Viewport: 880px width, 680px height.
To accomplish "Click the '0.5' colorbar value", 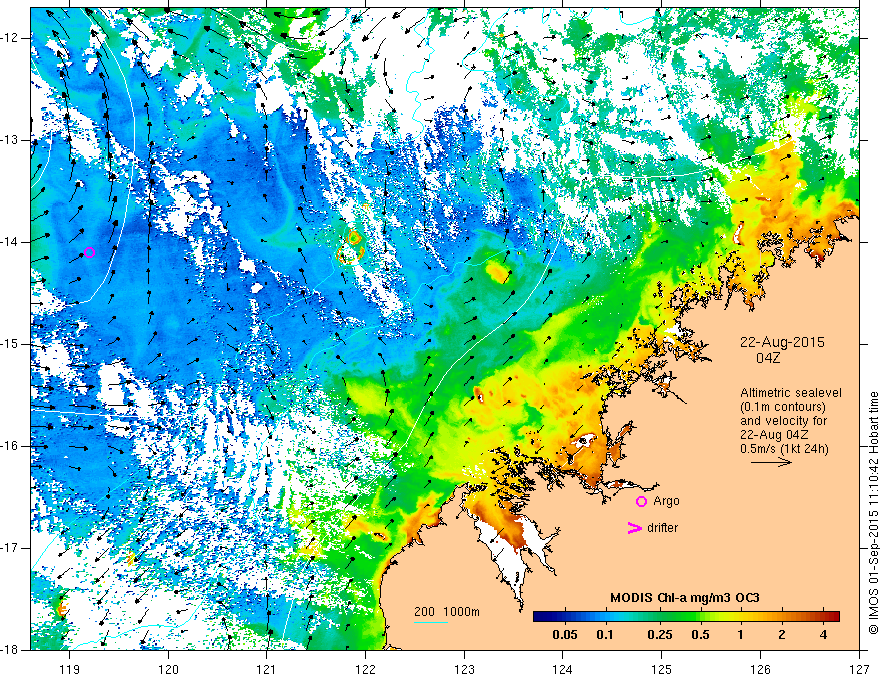I will pos(700,635).
